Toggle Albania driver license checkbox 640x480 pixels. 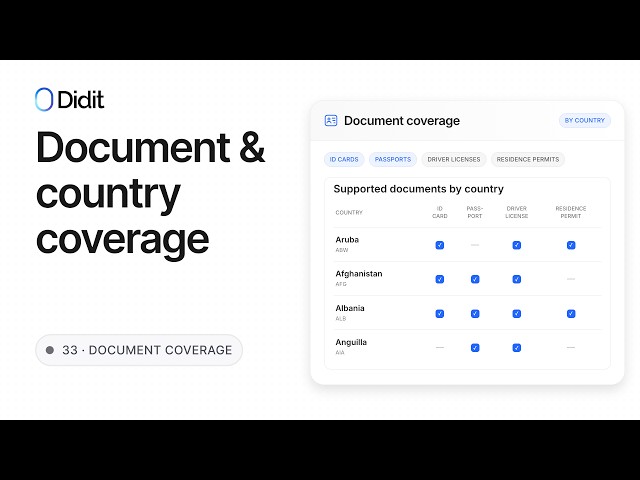click(x=516, y=313)
